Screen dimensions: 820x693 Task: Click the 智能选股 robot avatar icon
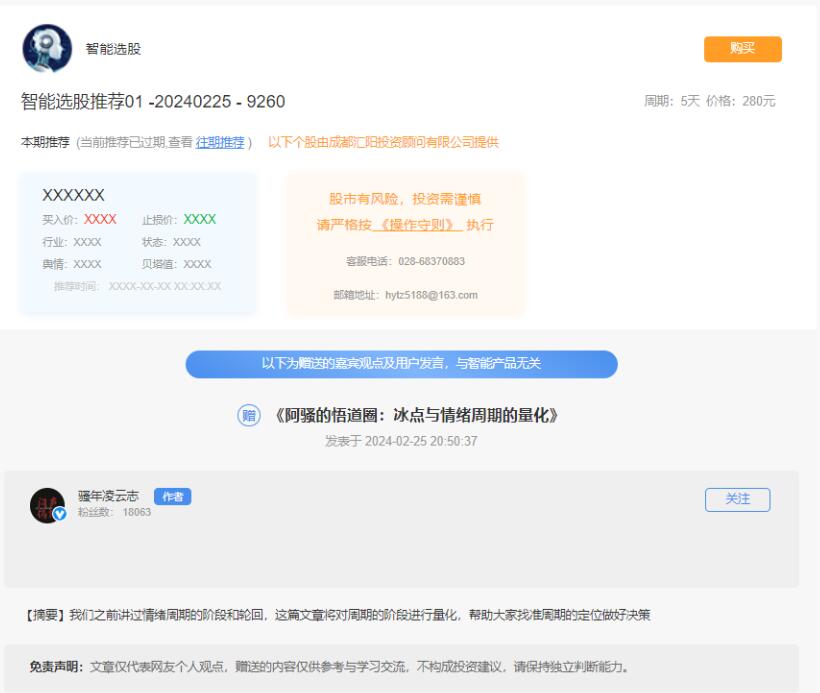coord(47,49)
